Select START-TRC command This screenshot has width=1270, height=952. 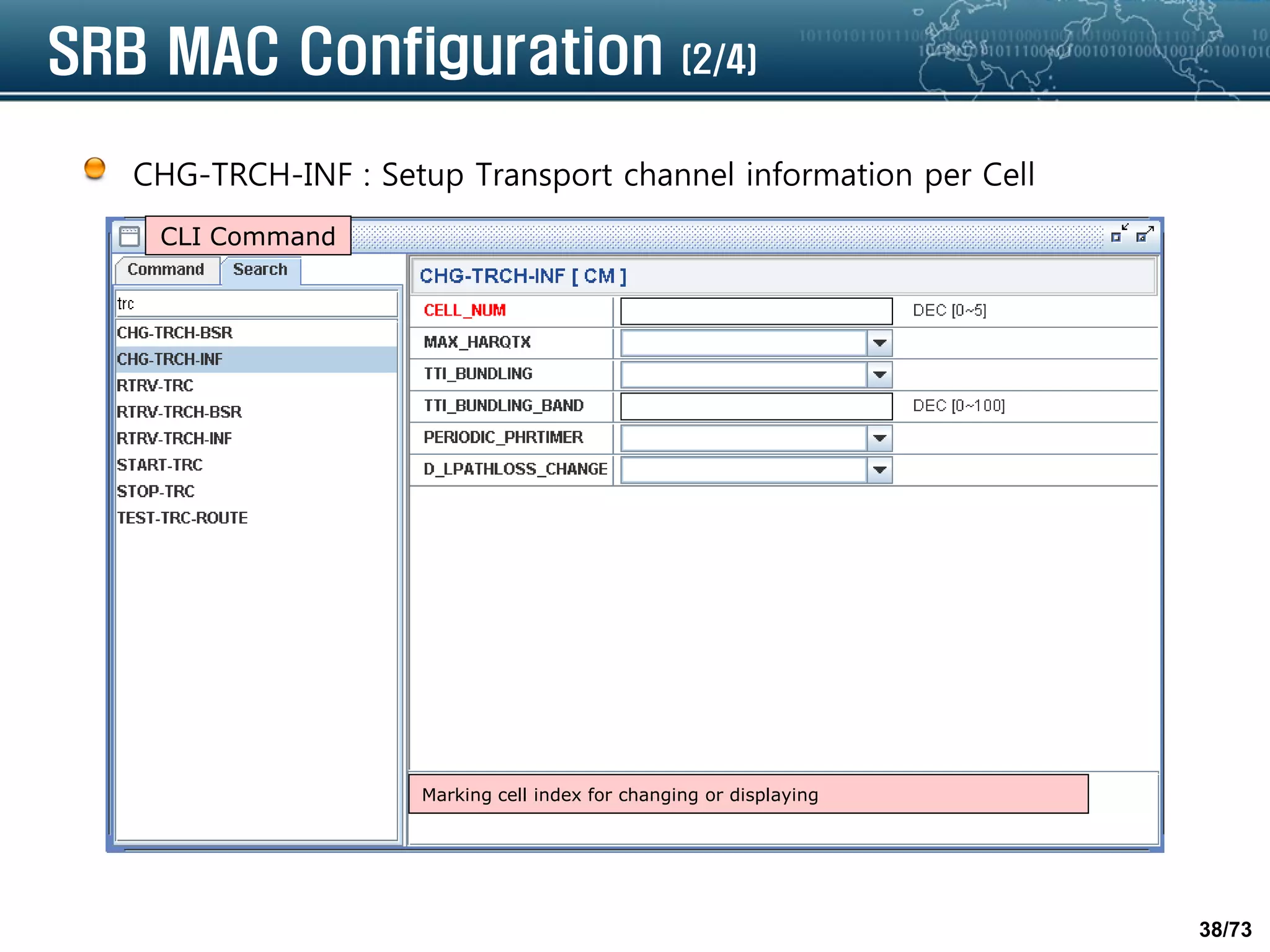pyautogui.click(x=159, y=465)
